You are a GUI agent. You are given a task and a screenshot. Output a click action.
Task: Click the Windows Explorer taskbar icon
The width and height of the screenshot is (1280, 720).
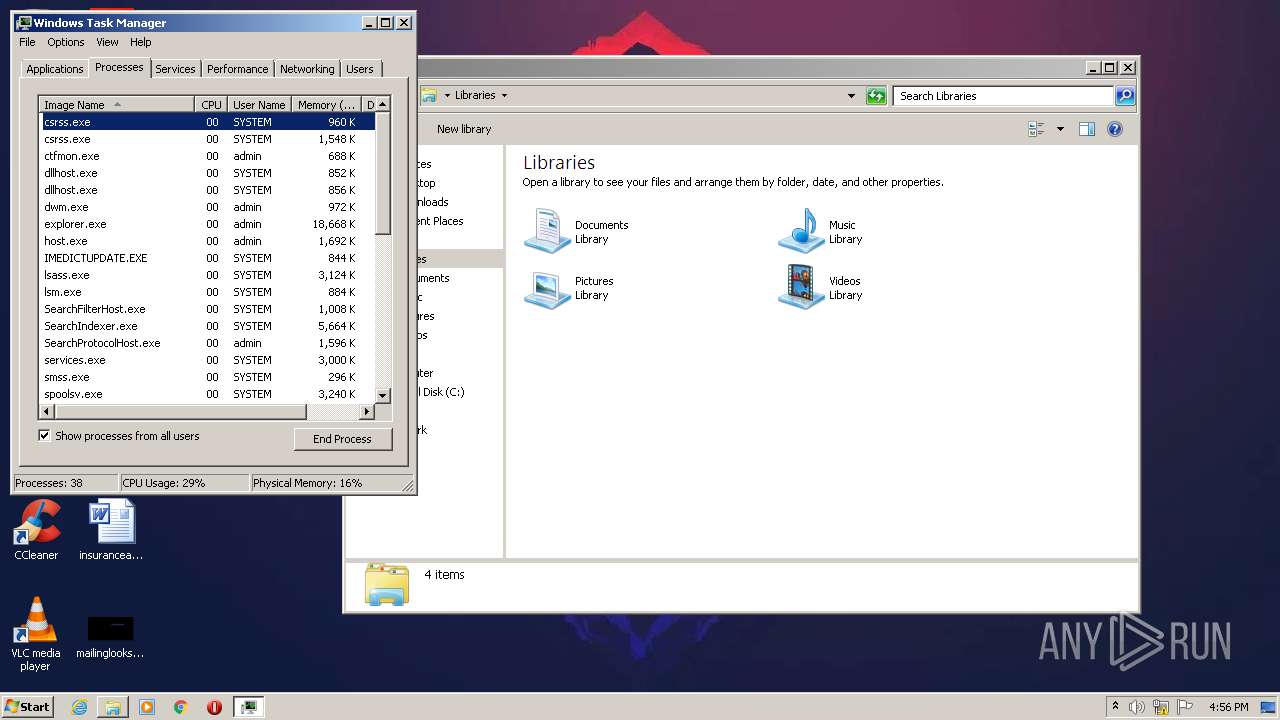click(x=113, y=707)
